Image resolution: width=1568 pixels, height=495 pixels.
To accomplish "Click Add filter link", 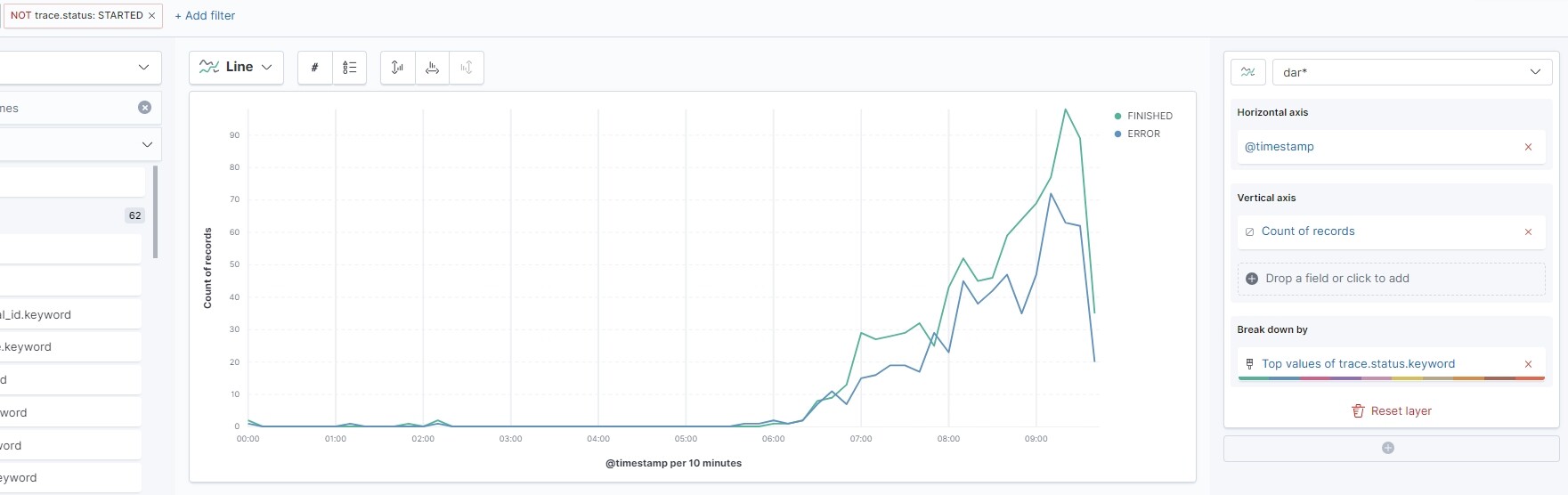I will pos(205,16).
